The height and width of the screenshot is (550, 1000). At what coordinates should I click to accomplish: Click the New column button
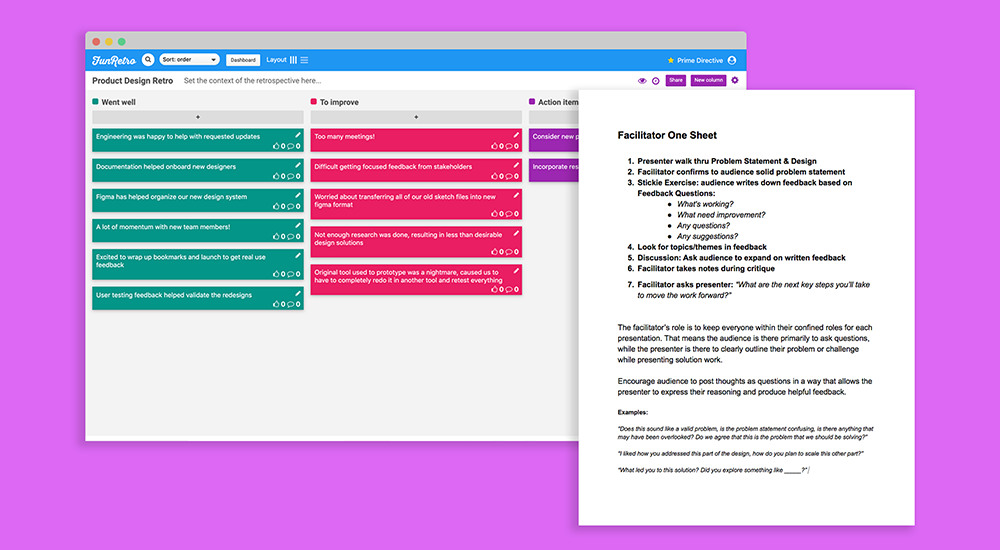(709, 80)
